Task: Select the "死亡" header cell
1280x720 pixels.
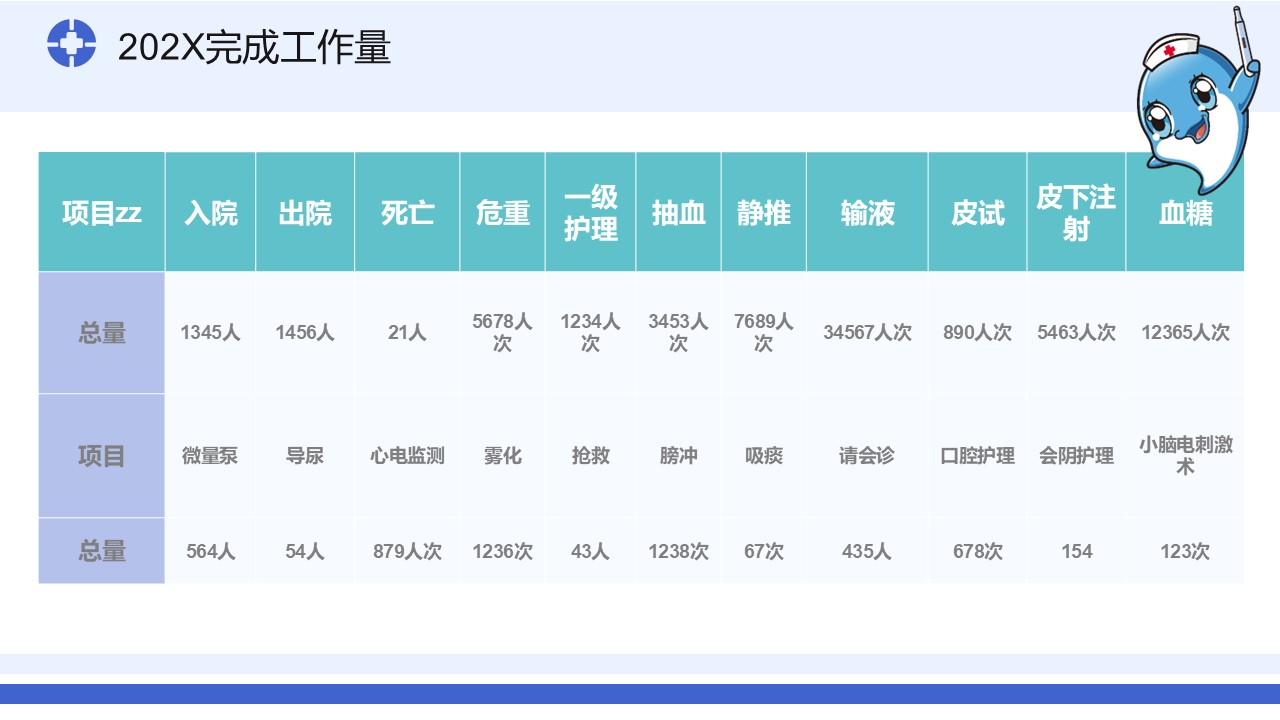Action: (x=407, y=213)
